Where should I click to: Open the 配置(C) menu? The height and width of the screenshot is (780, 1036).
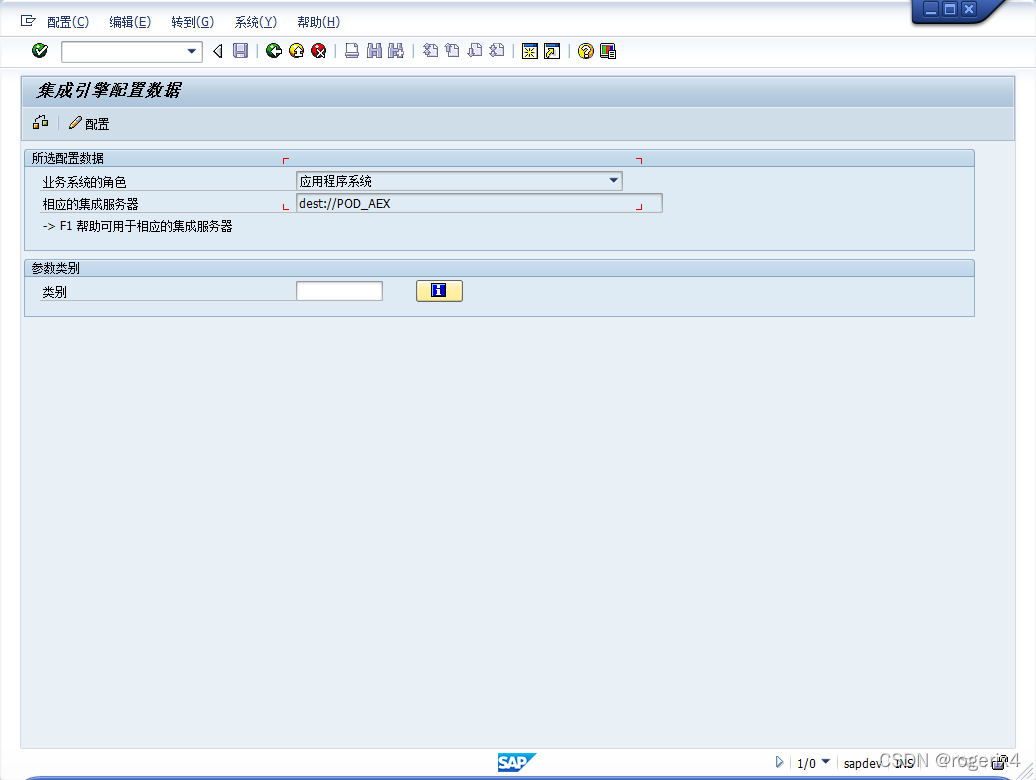(67, 22)
